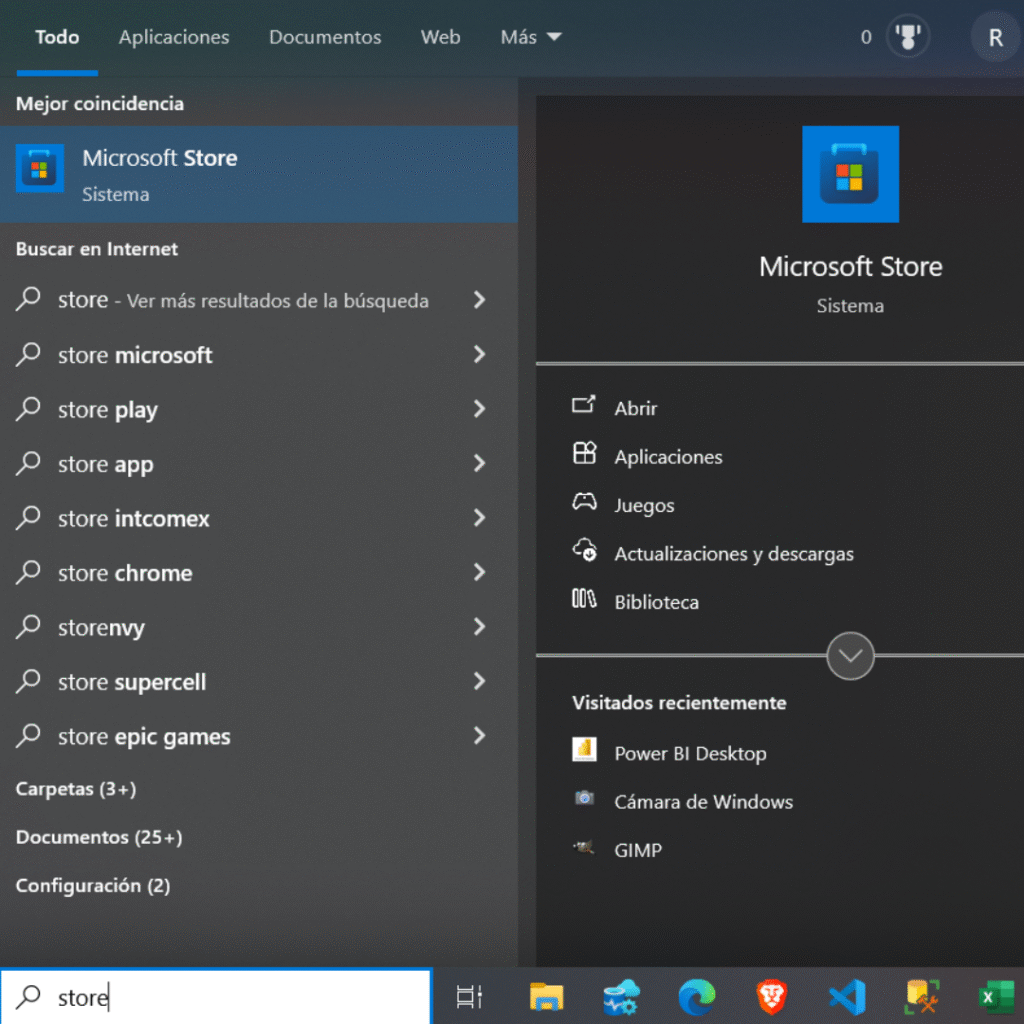Expand arrow for store chrome suggestion
The width and height of the screenshot is (1024, 1024).
click(x=479, y=572)
